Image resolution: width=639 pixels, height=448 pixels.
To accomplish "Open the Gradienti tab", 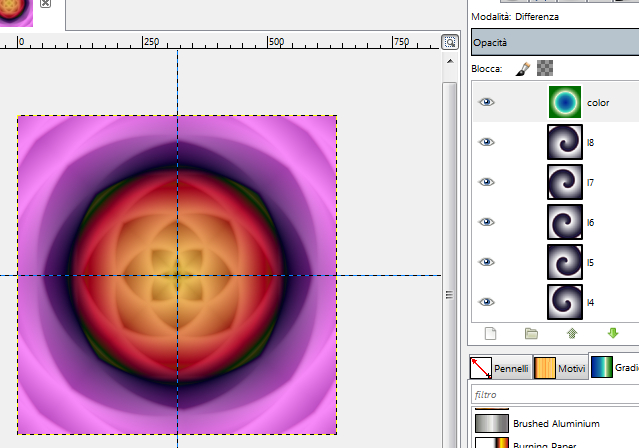I will [614, 368].
